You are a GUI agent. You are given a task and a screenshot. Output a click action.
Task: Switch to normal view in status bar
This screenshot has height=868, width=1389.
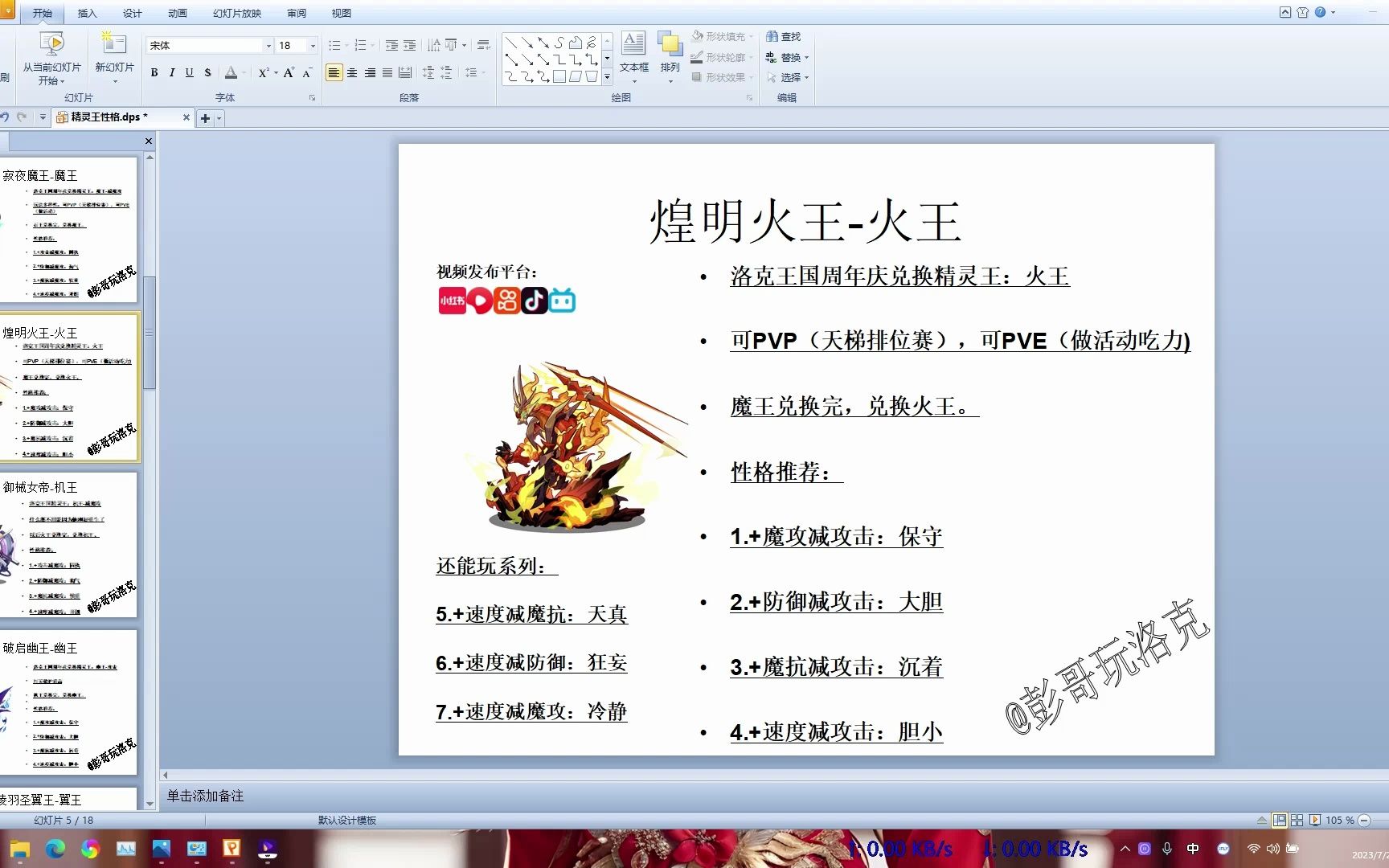pos(1279,821)
